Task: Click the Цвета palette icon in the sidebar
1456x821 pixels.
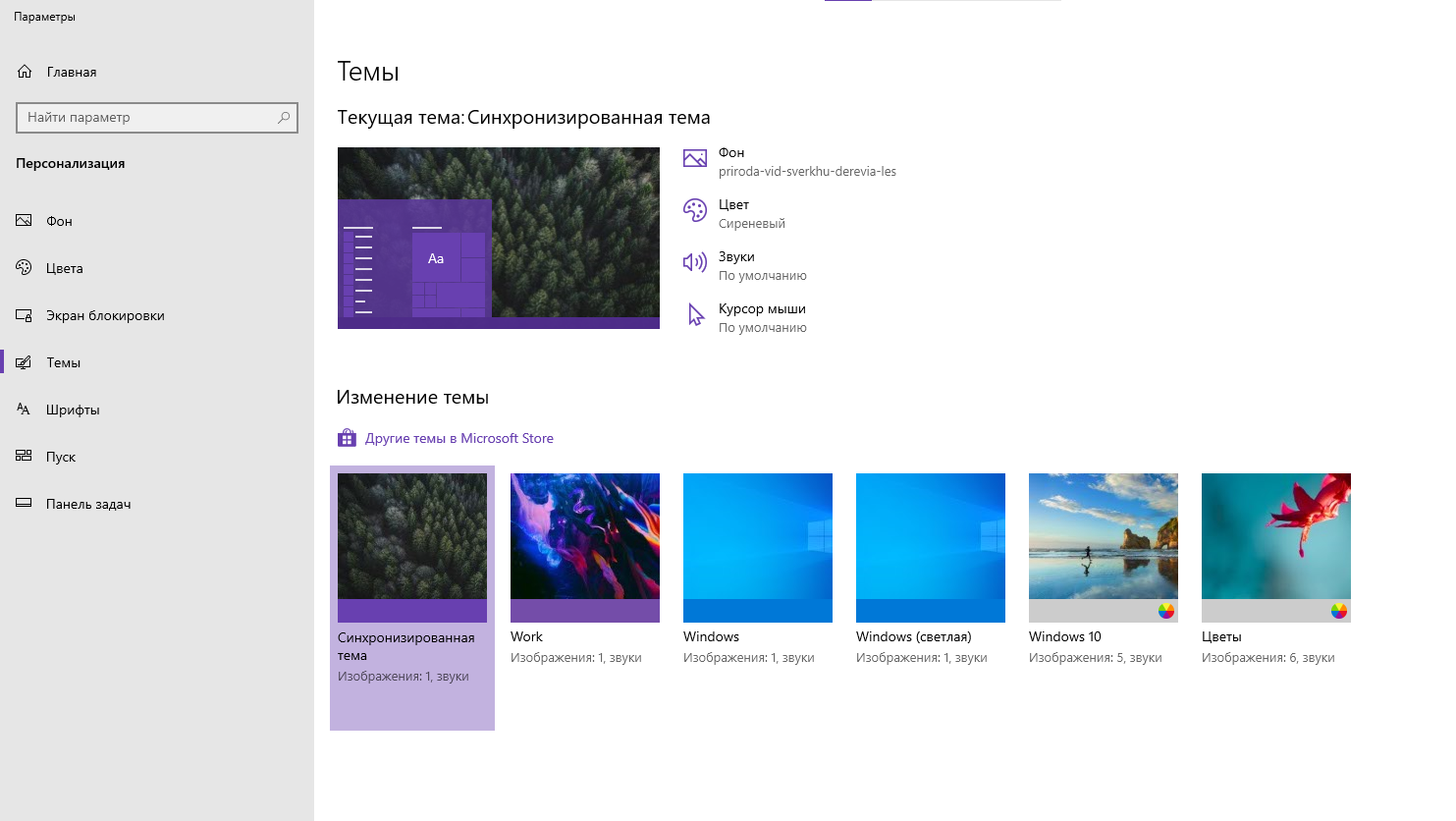Action: 25,268
